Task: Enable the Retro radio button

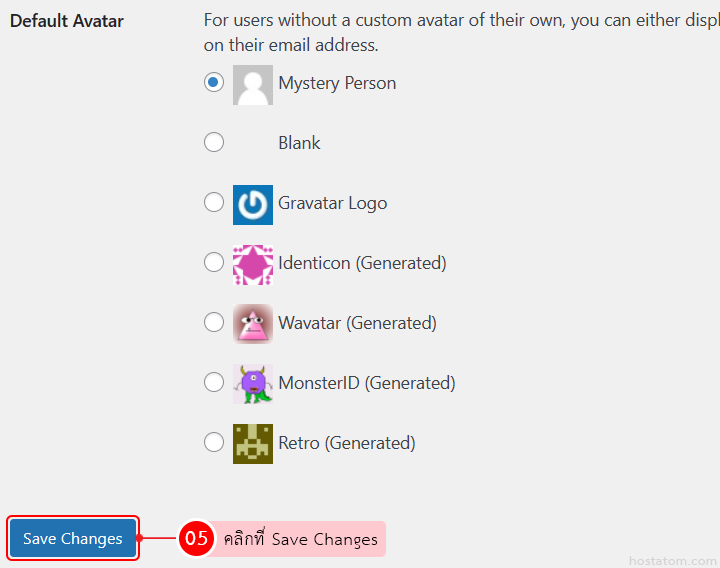Action: click(x=214, y=443)
